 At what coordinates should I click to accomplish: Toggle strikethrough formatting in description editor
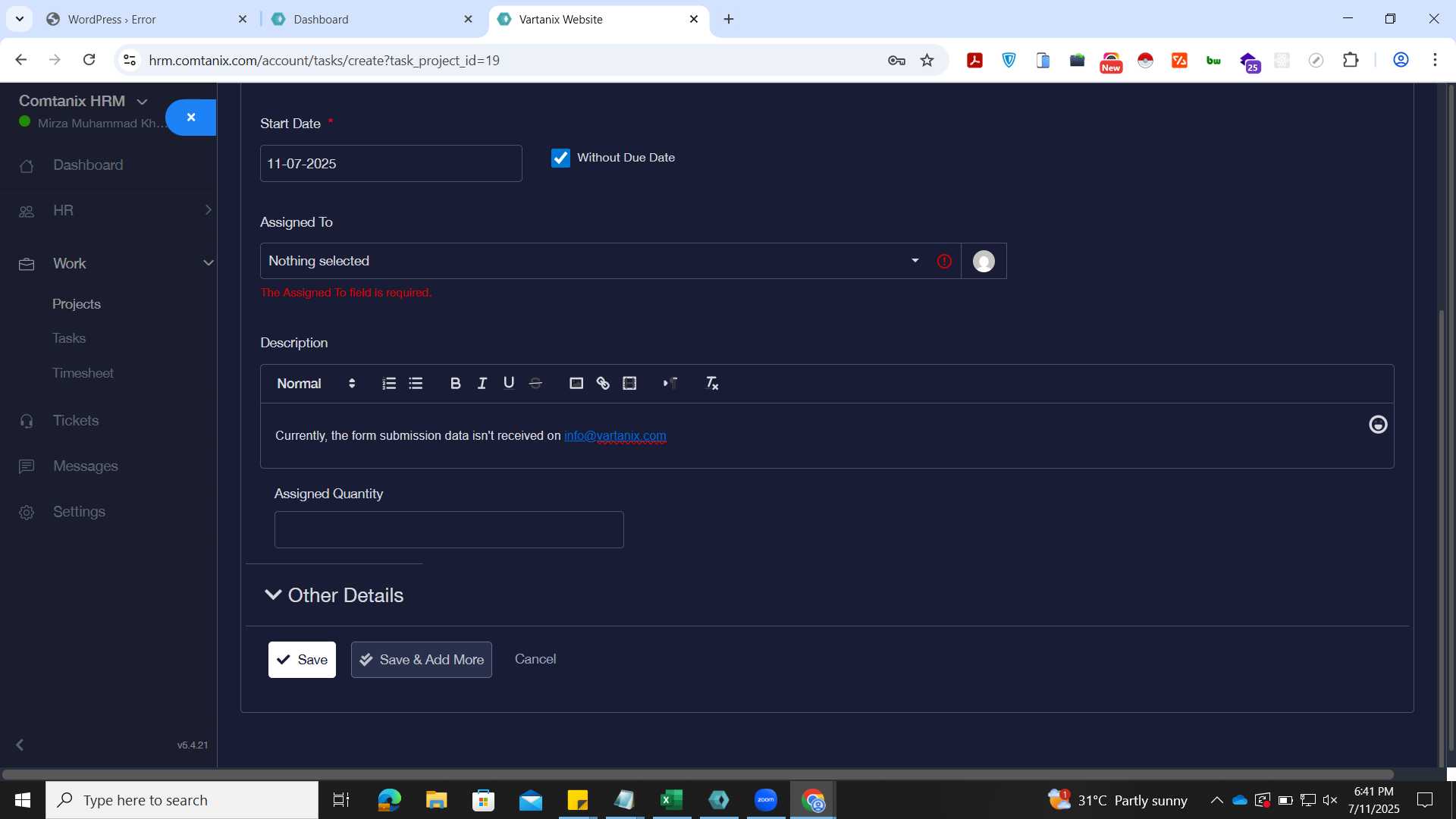coord(535,384)
